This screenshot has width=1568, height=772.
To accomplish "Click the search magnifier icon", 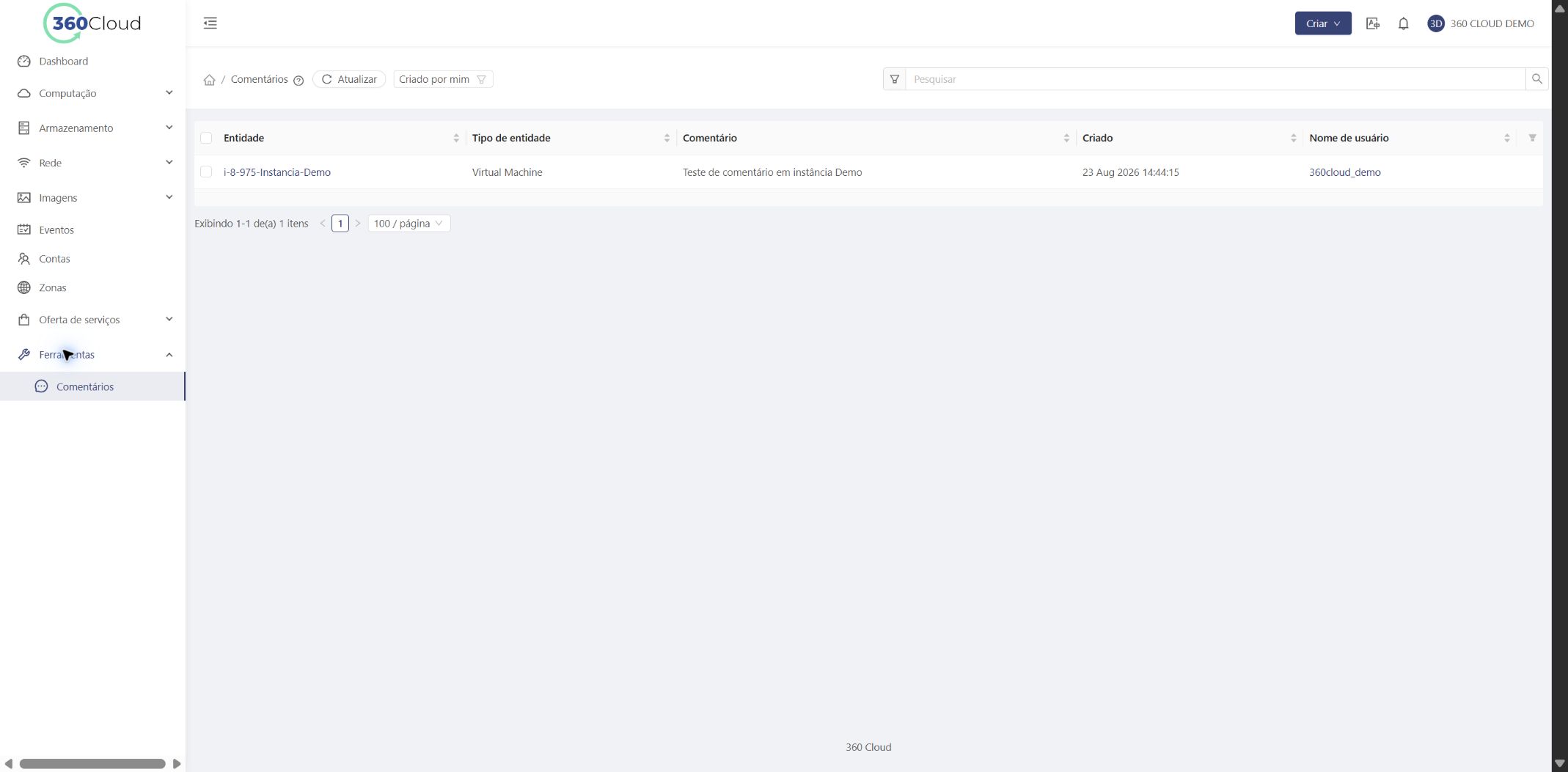I will point(1536,79).
